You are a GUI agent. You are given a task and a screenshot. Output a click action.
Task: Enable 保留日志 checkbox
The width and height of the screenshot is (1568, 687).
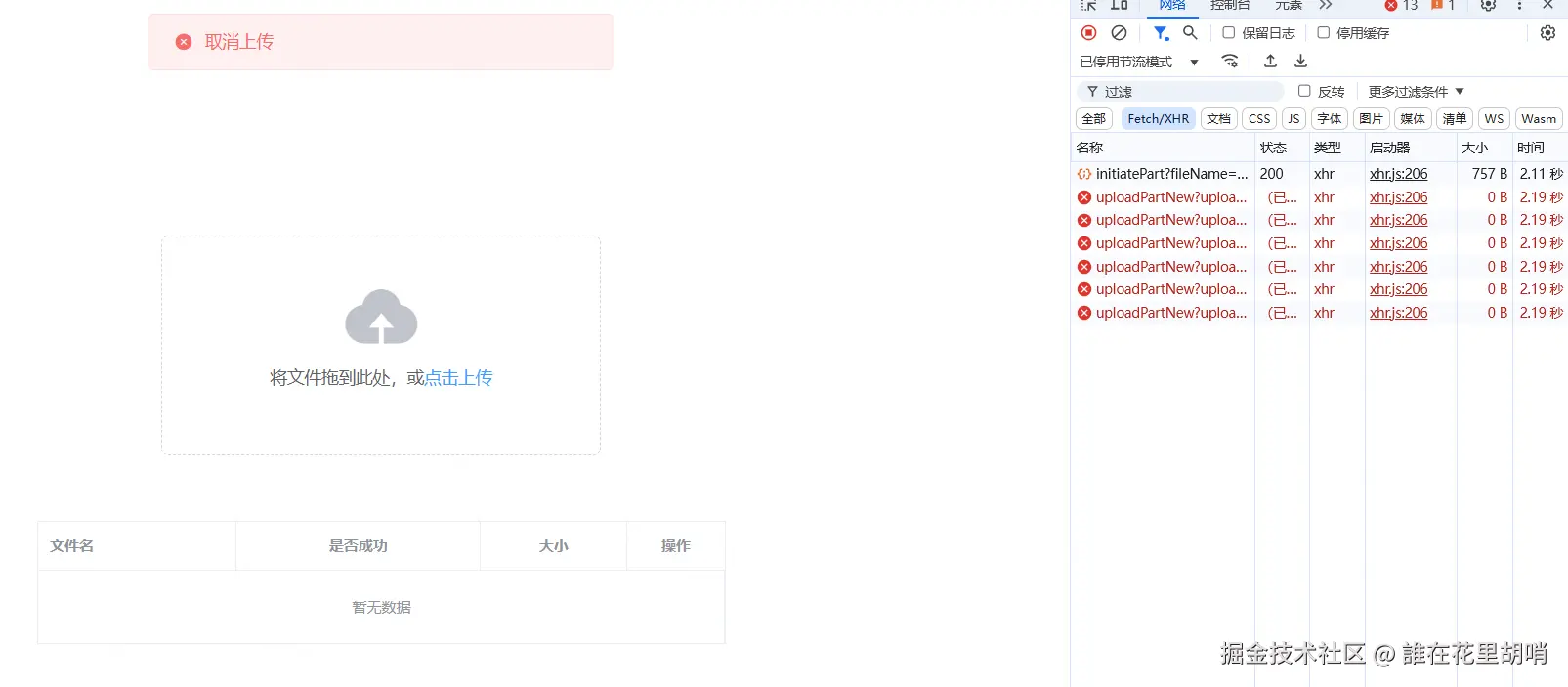tap(1229, 33)
